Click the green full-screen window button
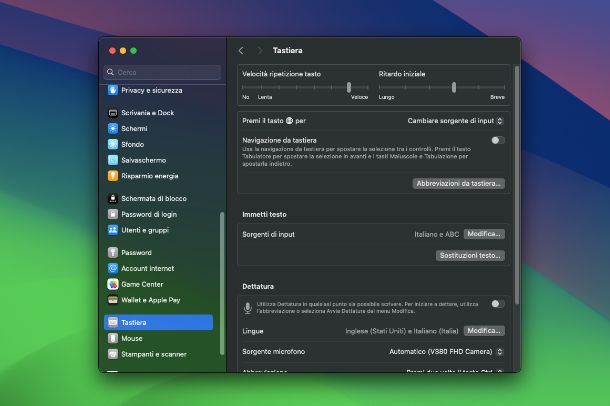This screenshot has height=406, width=610. click(133, 51)
